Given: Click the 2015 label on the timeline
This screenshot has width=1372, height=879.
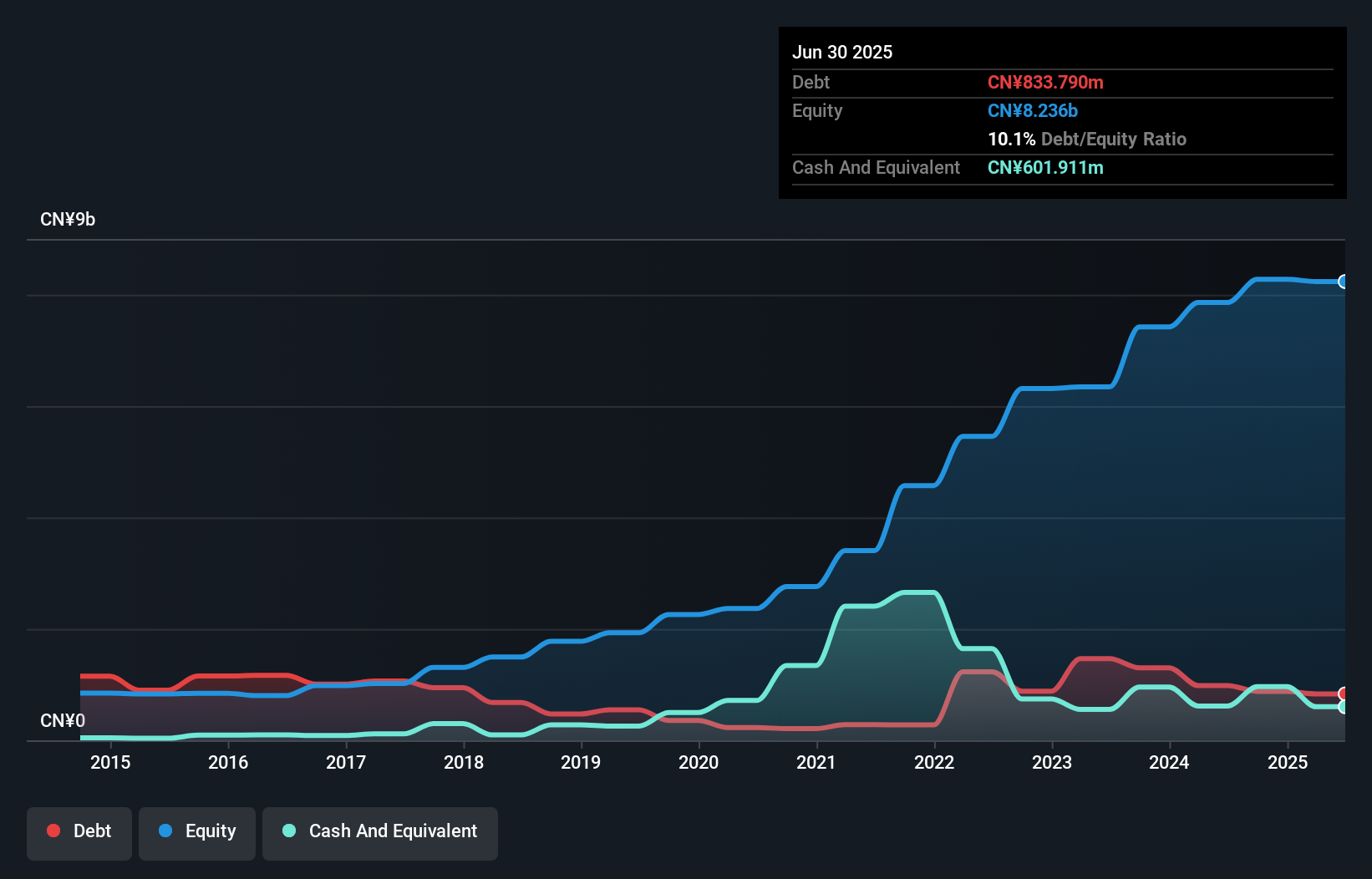Looking at the screenshot, I should pos(111,762).
